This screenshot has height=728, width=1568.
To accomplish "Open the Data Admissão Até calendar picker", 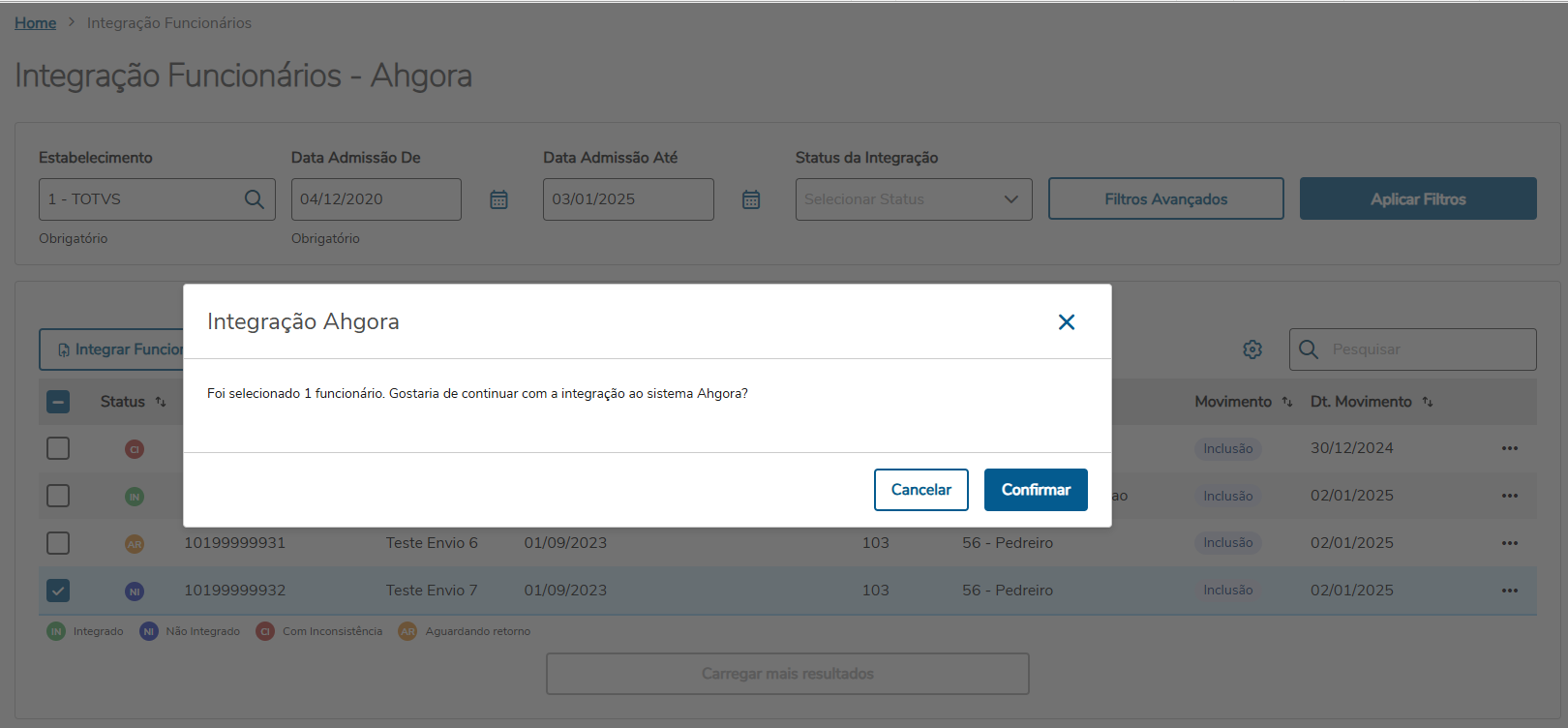I will coord(751,199).
